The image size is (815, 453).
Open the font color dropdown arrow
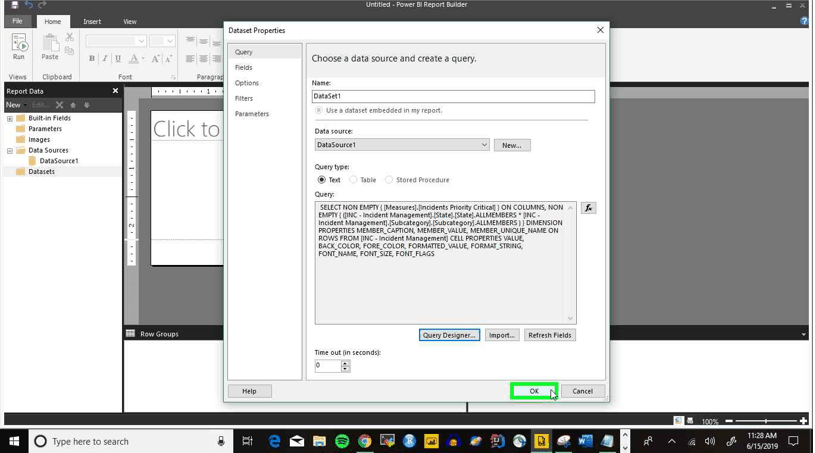click(x=143, y=59)
